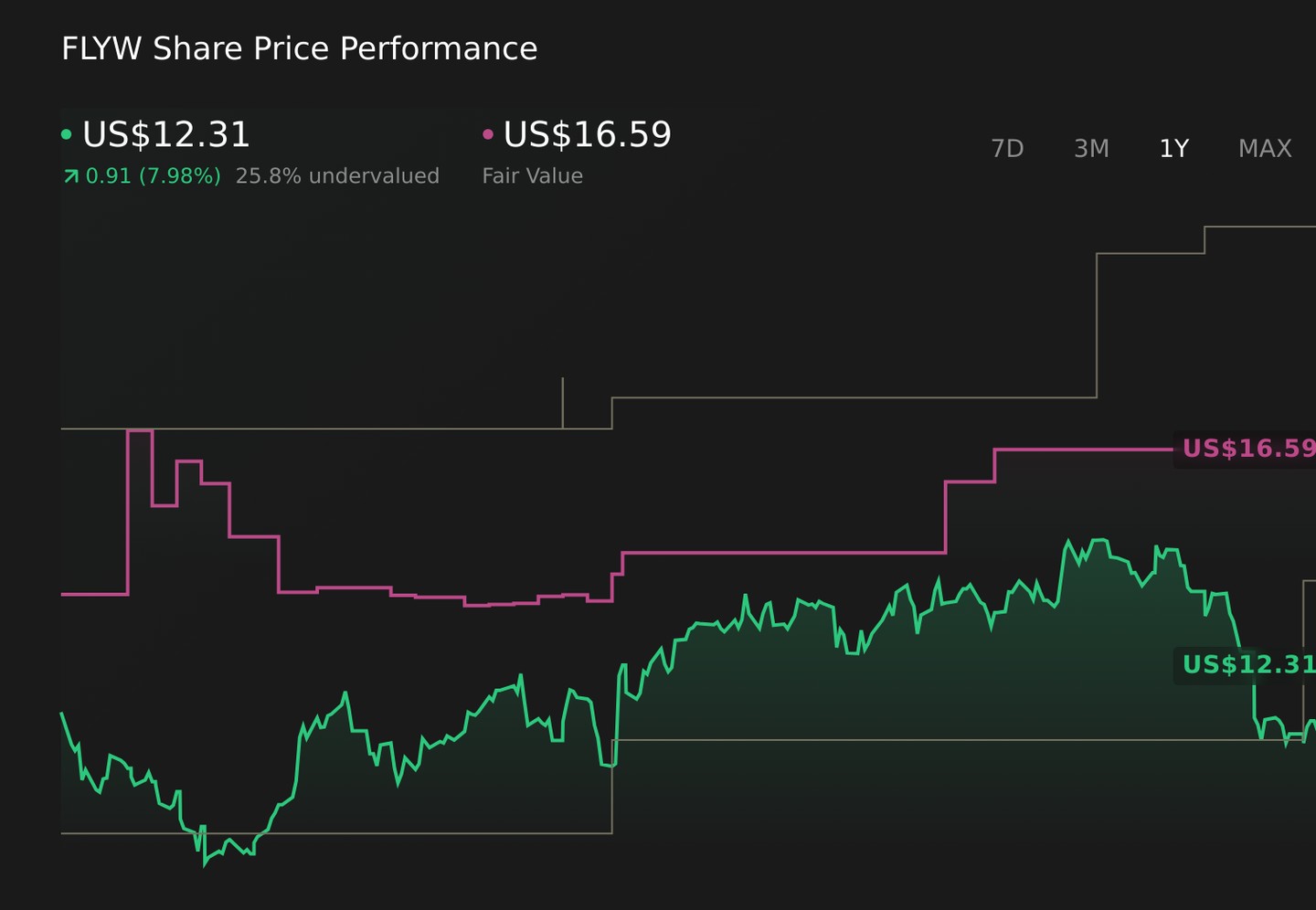Click the US$12.31 share price heading
Viewport: 1316px width, 910px height.
coord(165,134)
